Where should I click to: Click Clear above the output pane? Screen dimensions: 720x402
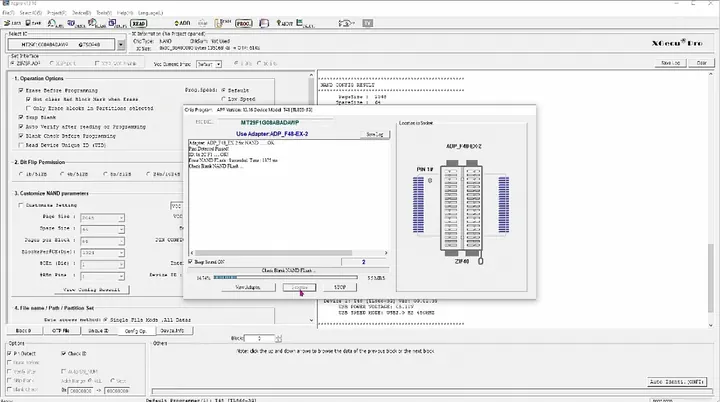tap(701, 63)
